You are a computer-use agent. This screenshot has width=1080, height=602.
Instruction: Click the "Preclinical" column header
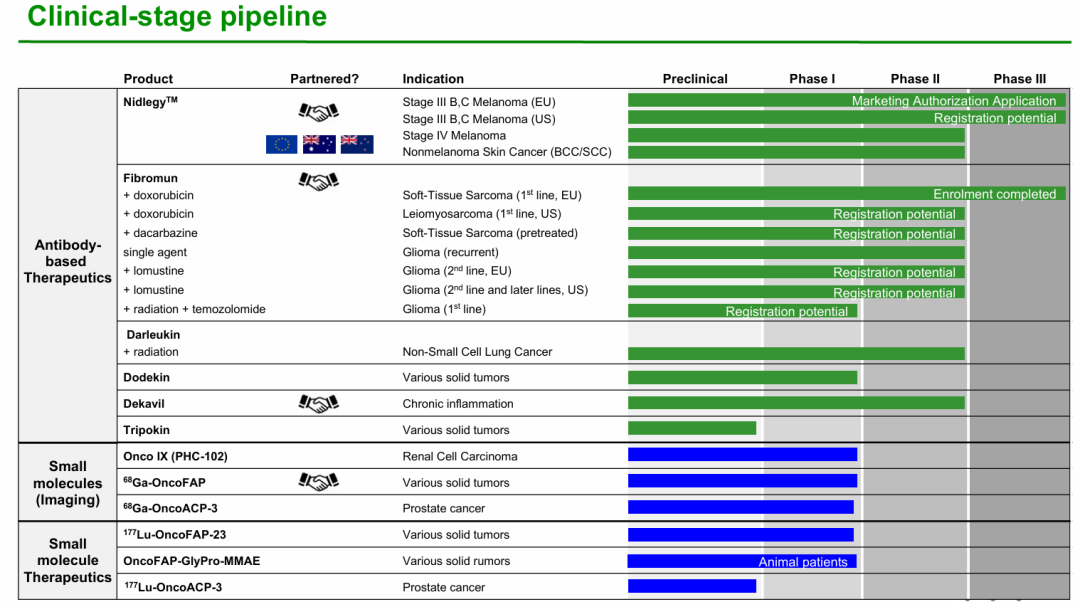(x=695, y=79)
